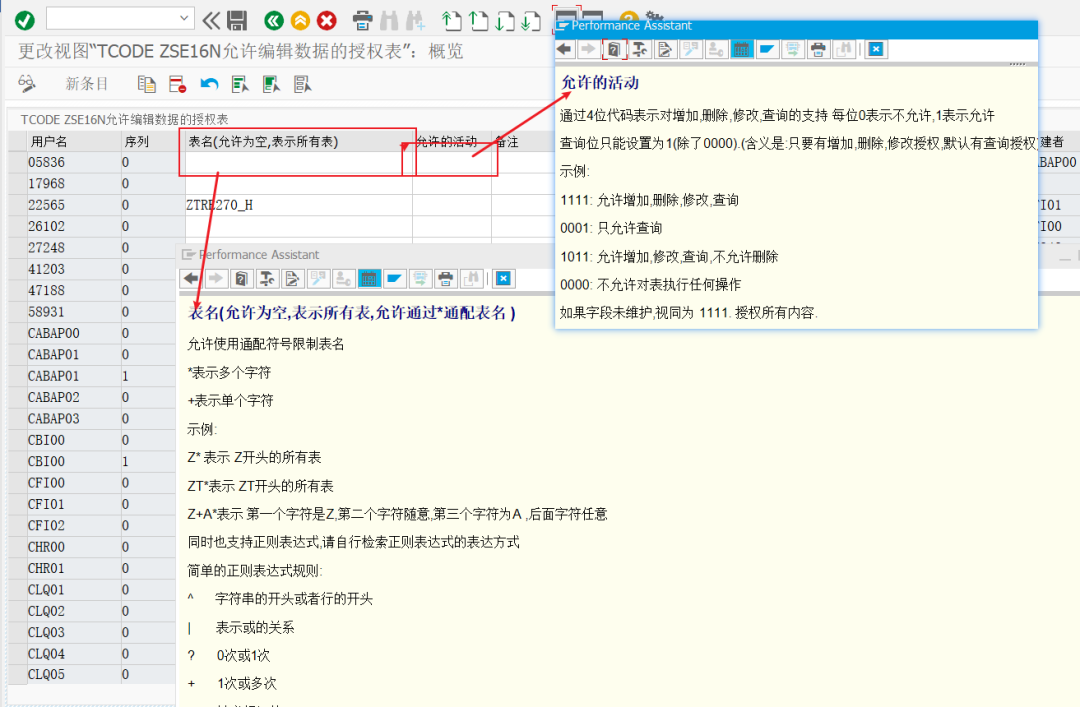Open Technical Information in the active Performance Assistant
The height and width of the screenshot is (707, 1080).
point(639,49)
